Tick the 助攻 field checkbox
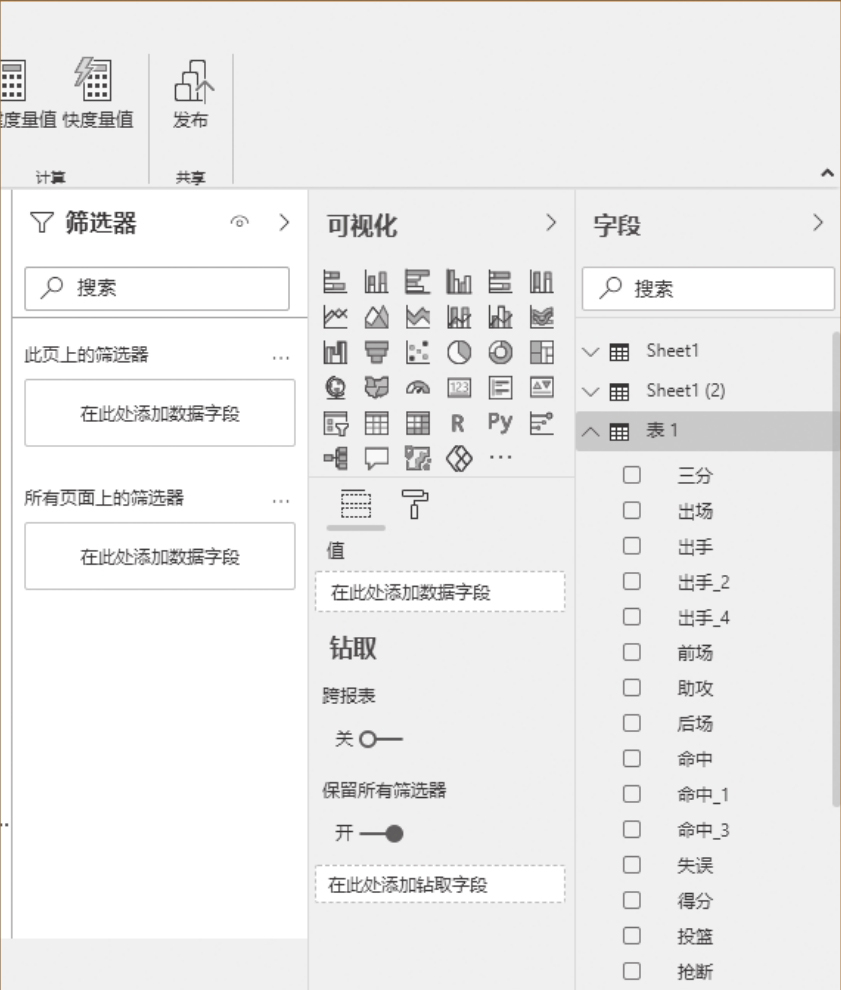841x990 pixels. [631, 688]
